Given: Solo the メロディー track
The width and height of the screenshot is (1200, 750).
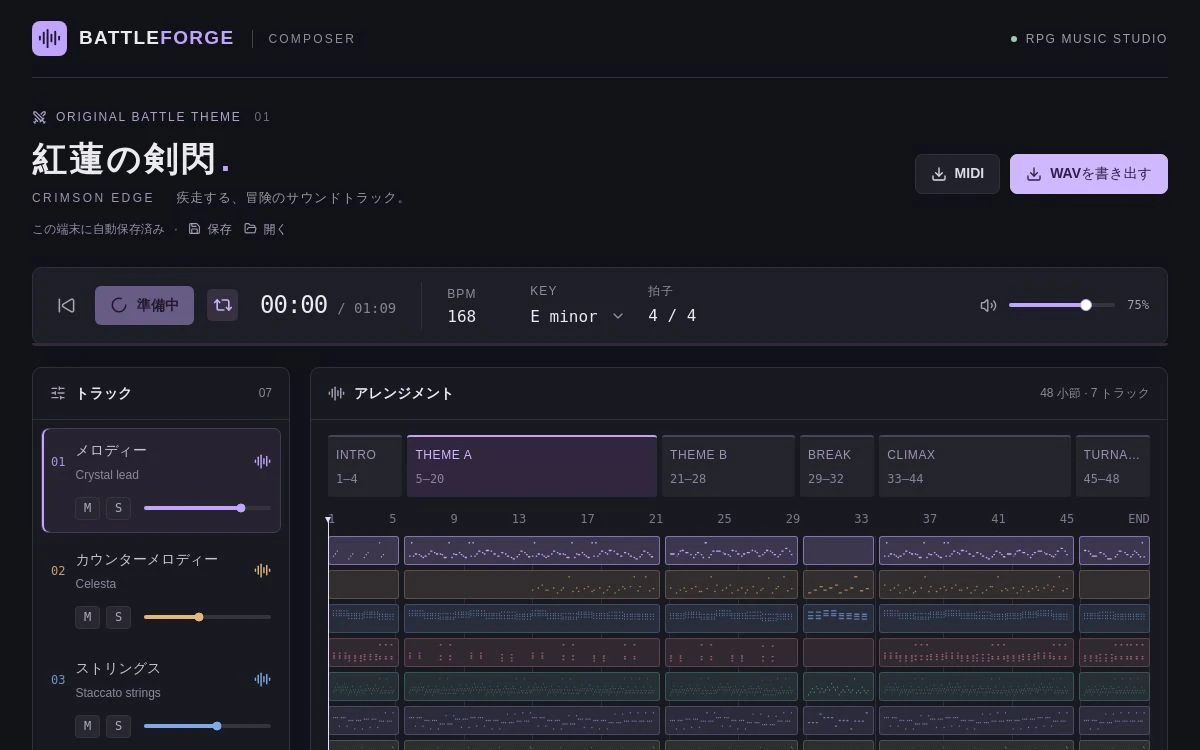Looking at the screenshot, I should click(x=118, y=508).
